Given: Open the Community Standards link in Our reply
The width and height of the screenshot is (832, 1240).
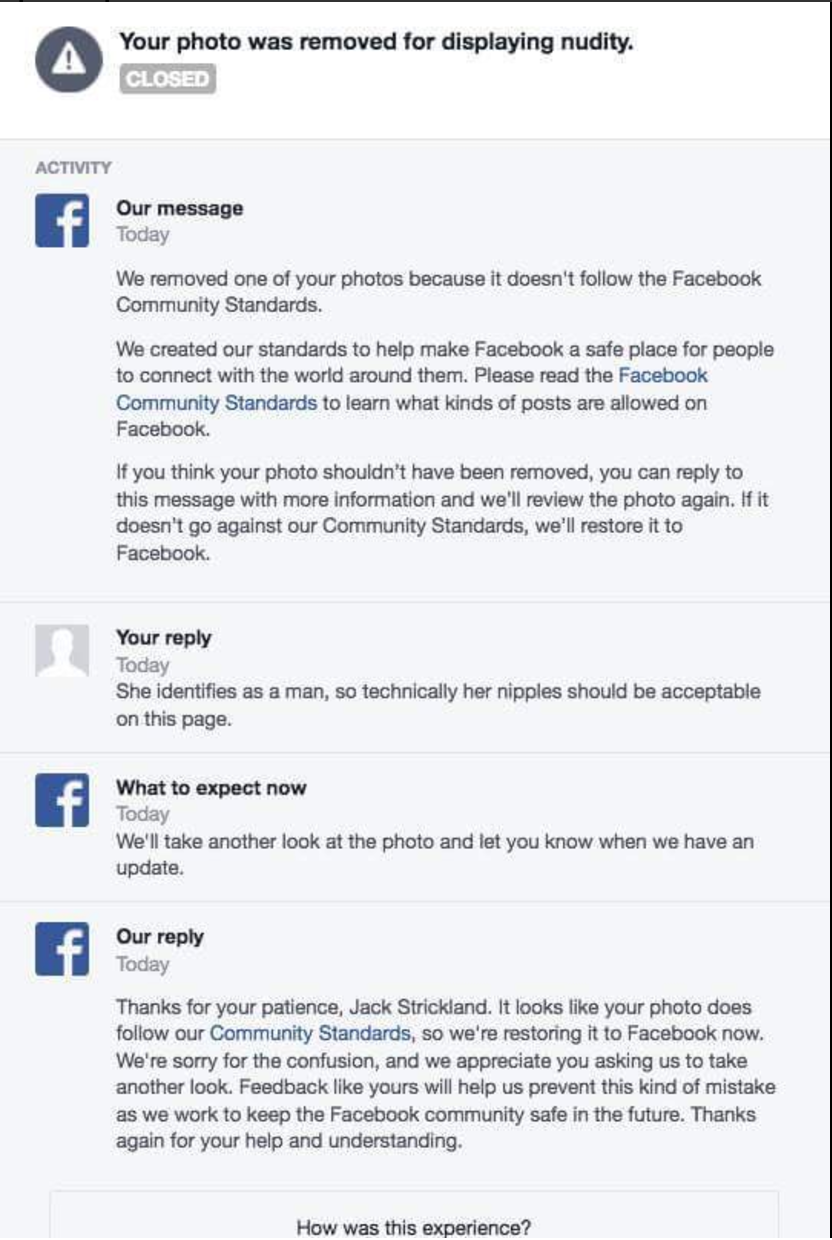Looking at the screenshot, I should pos(310,1033).
